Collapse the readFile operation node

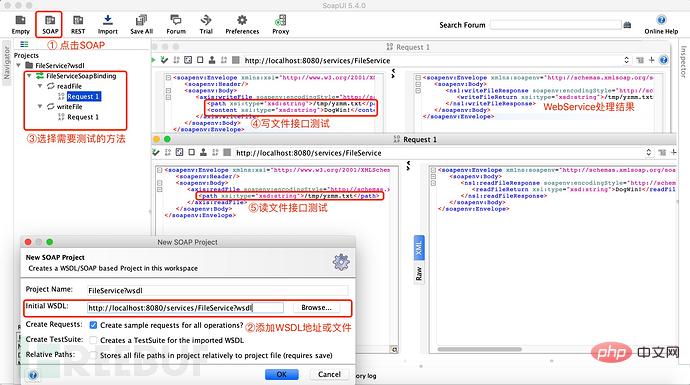40,86
